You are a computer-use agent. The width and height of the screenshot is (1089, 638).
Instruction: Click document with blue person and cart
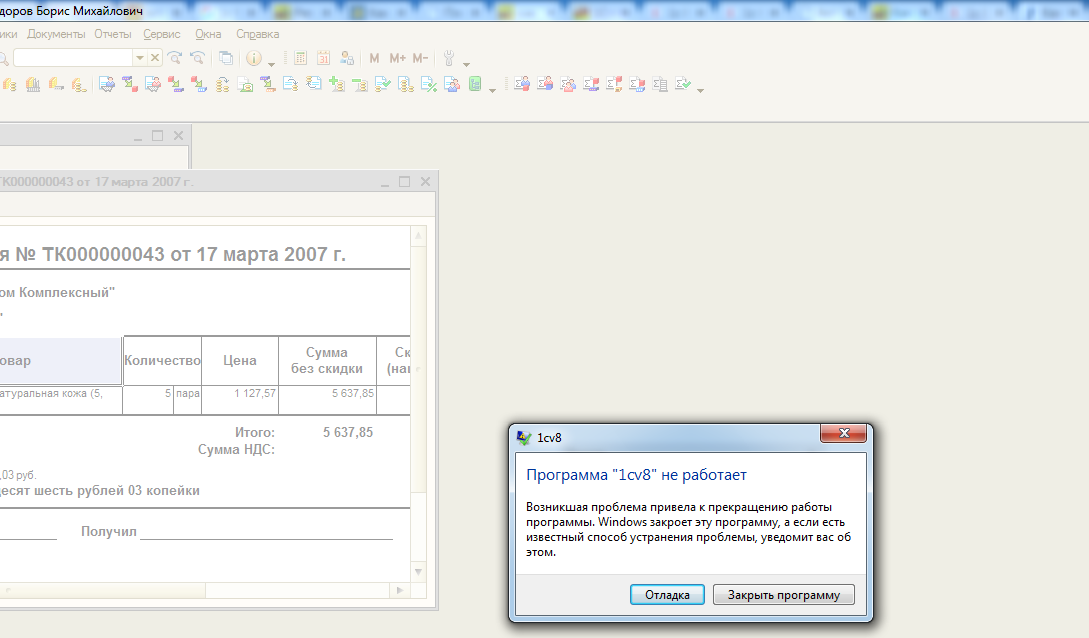click(107, 85)
